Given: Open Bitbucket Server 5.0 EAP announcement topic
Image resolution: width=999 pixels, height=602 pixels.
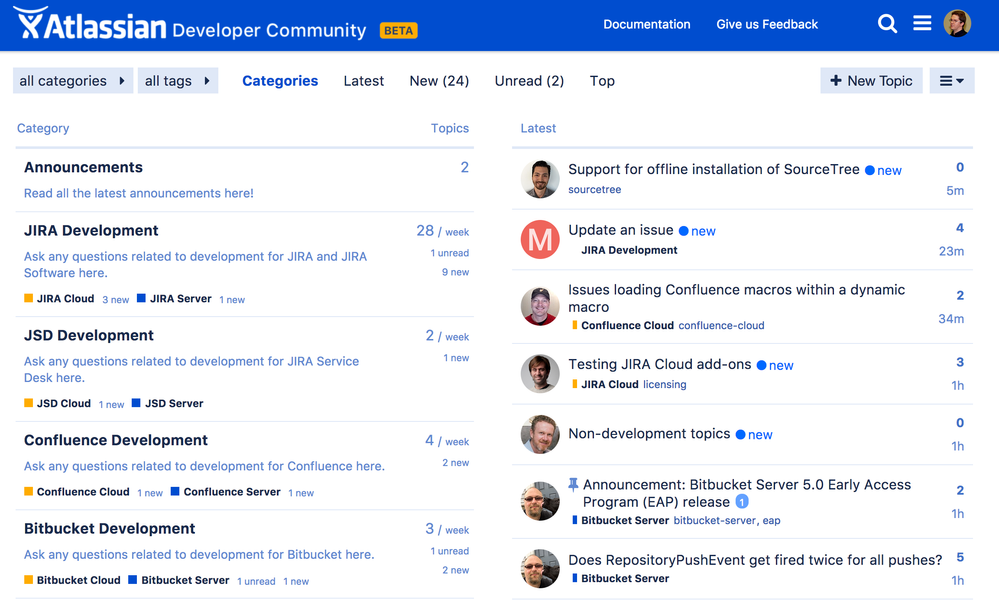Looking at the screenshot, I should pyautogui.click(x=747, y=493).
